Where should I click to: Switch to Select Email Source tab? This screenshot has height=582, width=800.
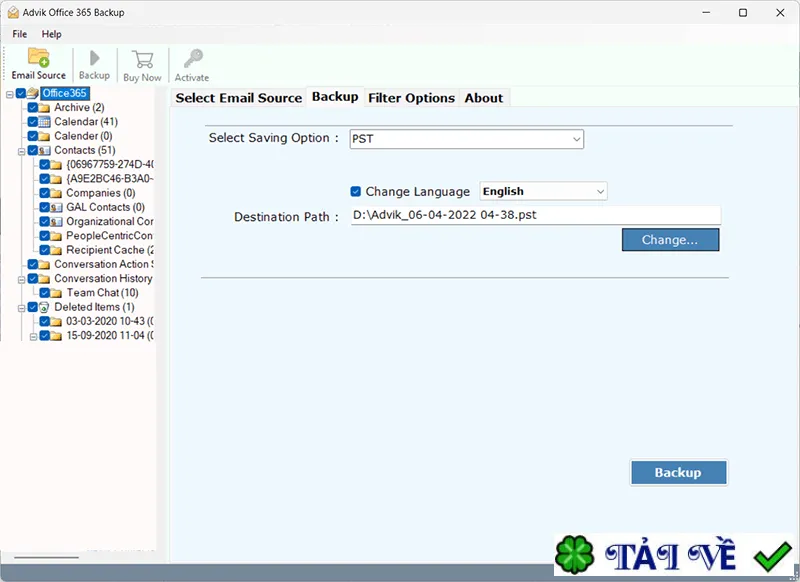click(239, 98)
